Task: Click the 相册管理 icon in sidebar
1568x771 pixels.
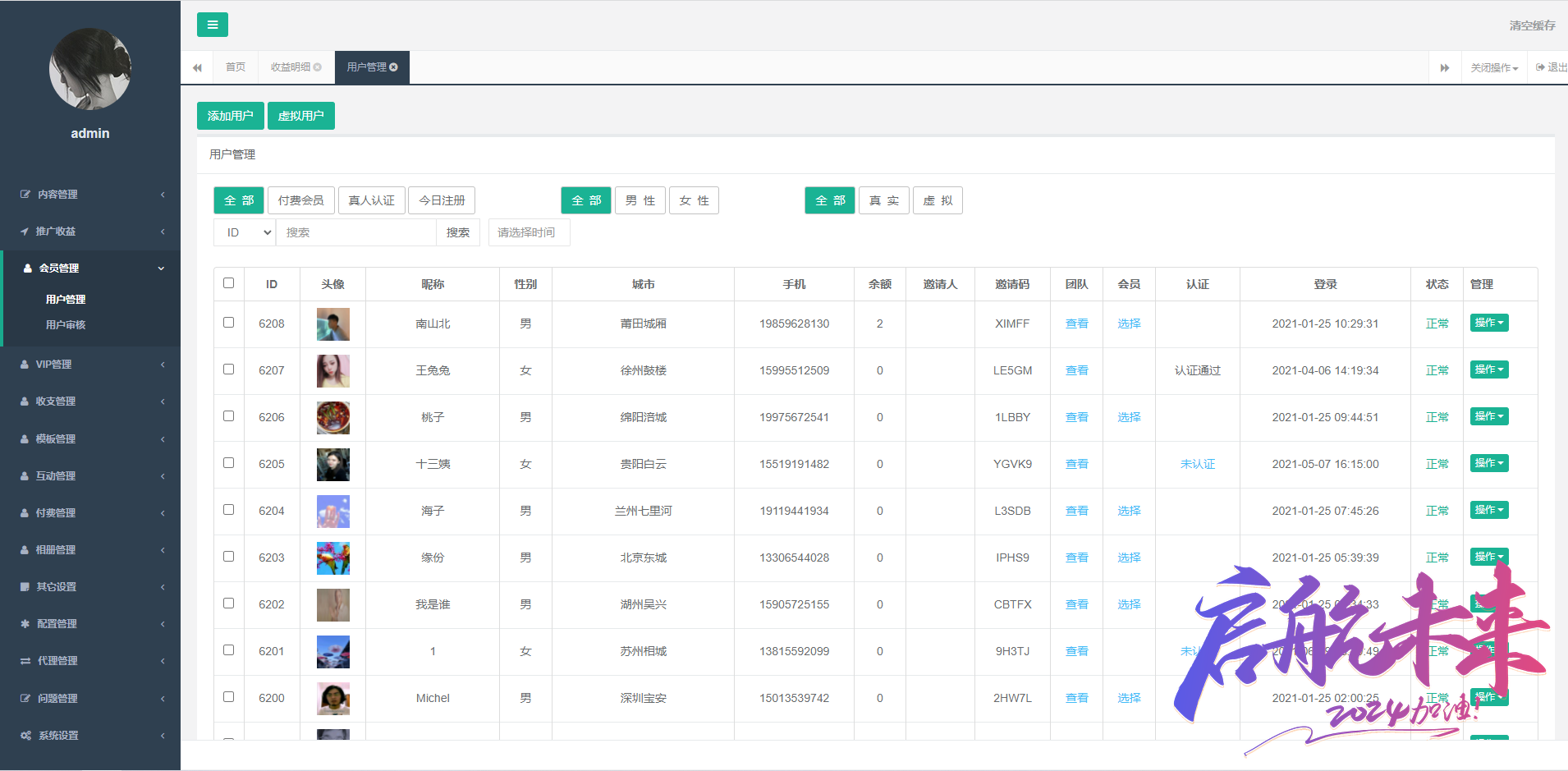Action: click(x=25, y=550)
